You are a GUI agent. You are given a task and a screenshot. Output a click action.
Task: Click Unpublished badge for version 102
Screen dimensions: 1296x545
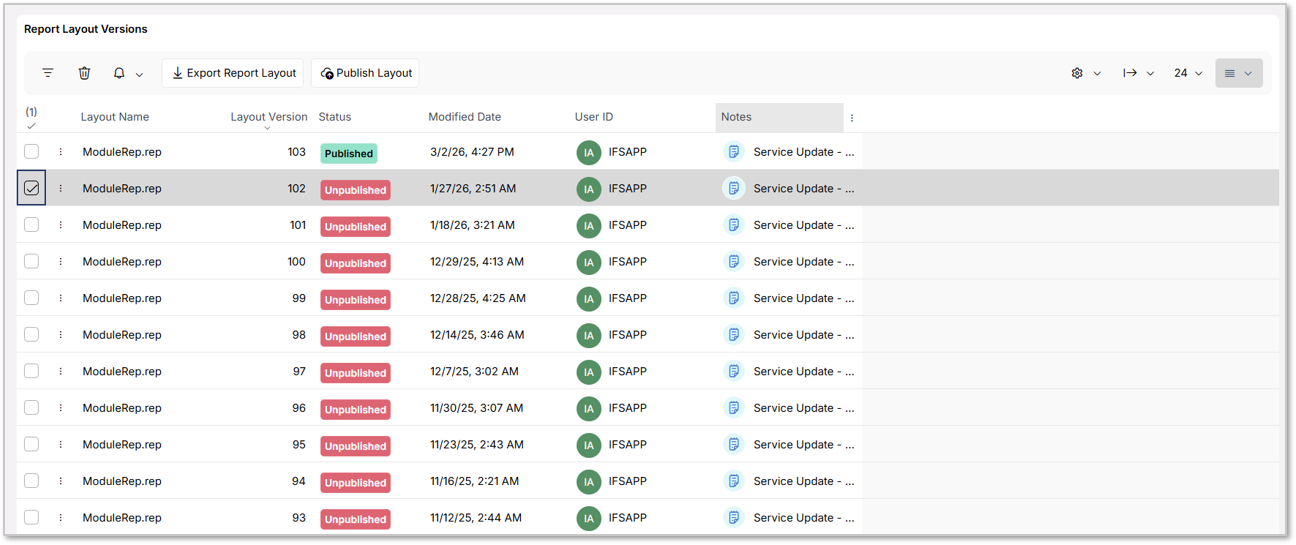(x=355, y=189)
